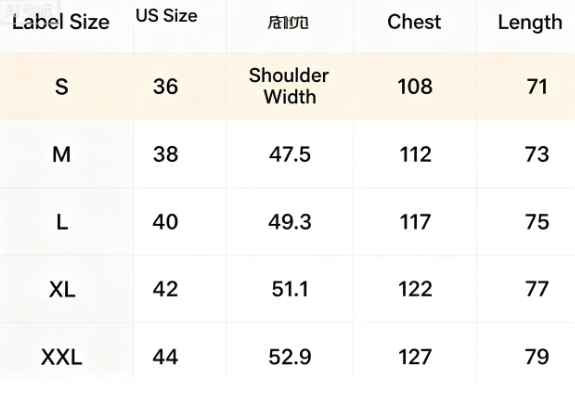
Task: Click the garbled third column header
Action: 288,23
